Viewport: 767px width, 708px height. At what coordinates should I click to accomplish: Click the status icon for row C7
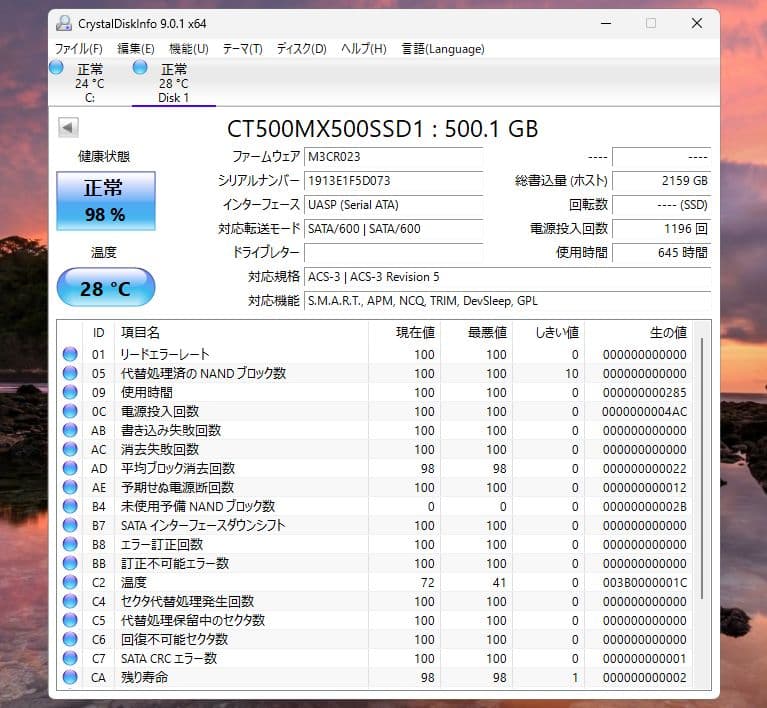(70, 658)
